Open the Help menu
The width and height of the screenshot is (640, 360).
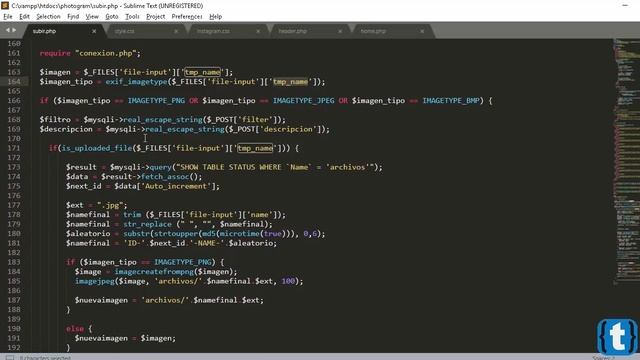click(x=216, y=17)
